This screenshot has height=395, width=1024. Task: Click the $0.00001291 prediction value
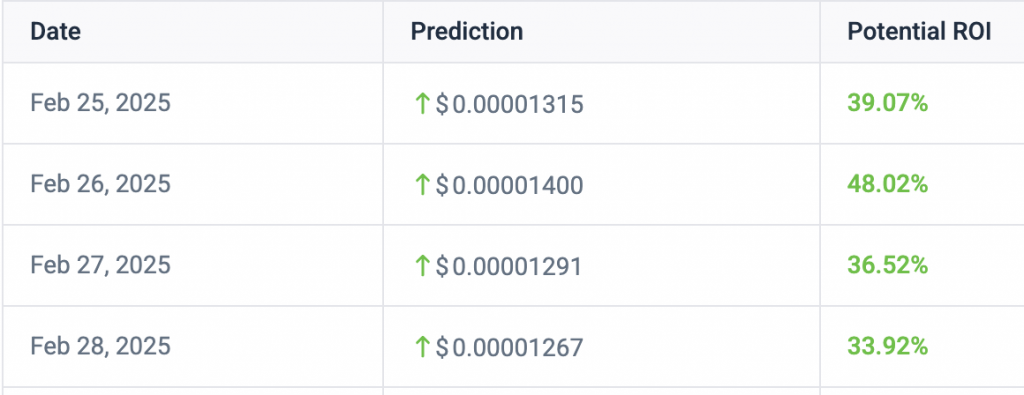[509, 266]
